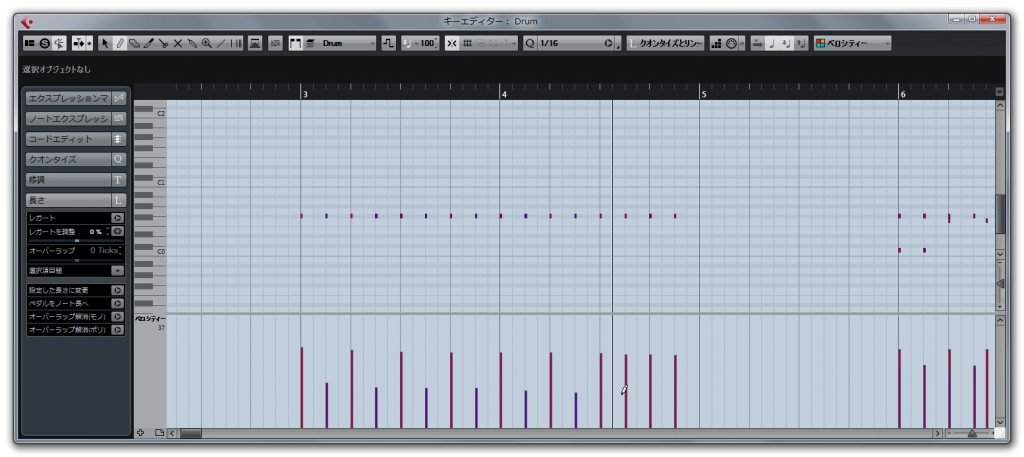The height and width of the screenshot is (457, 1024).
Task: Select the Zoom magnifier tool
Action: 206,43
